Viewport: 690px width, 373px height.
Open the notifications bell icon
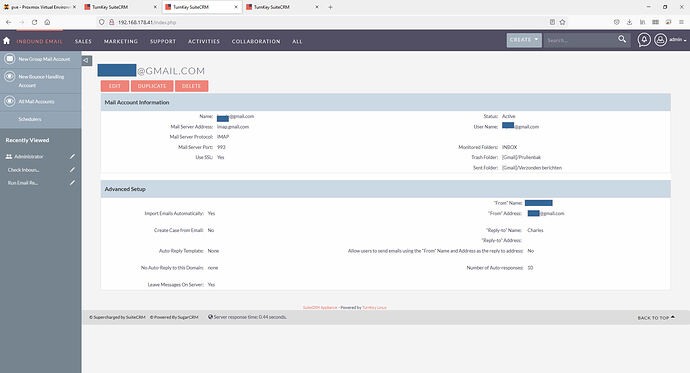pos(644,40)
